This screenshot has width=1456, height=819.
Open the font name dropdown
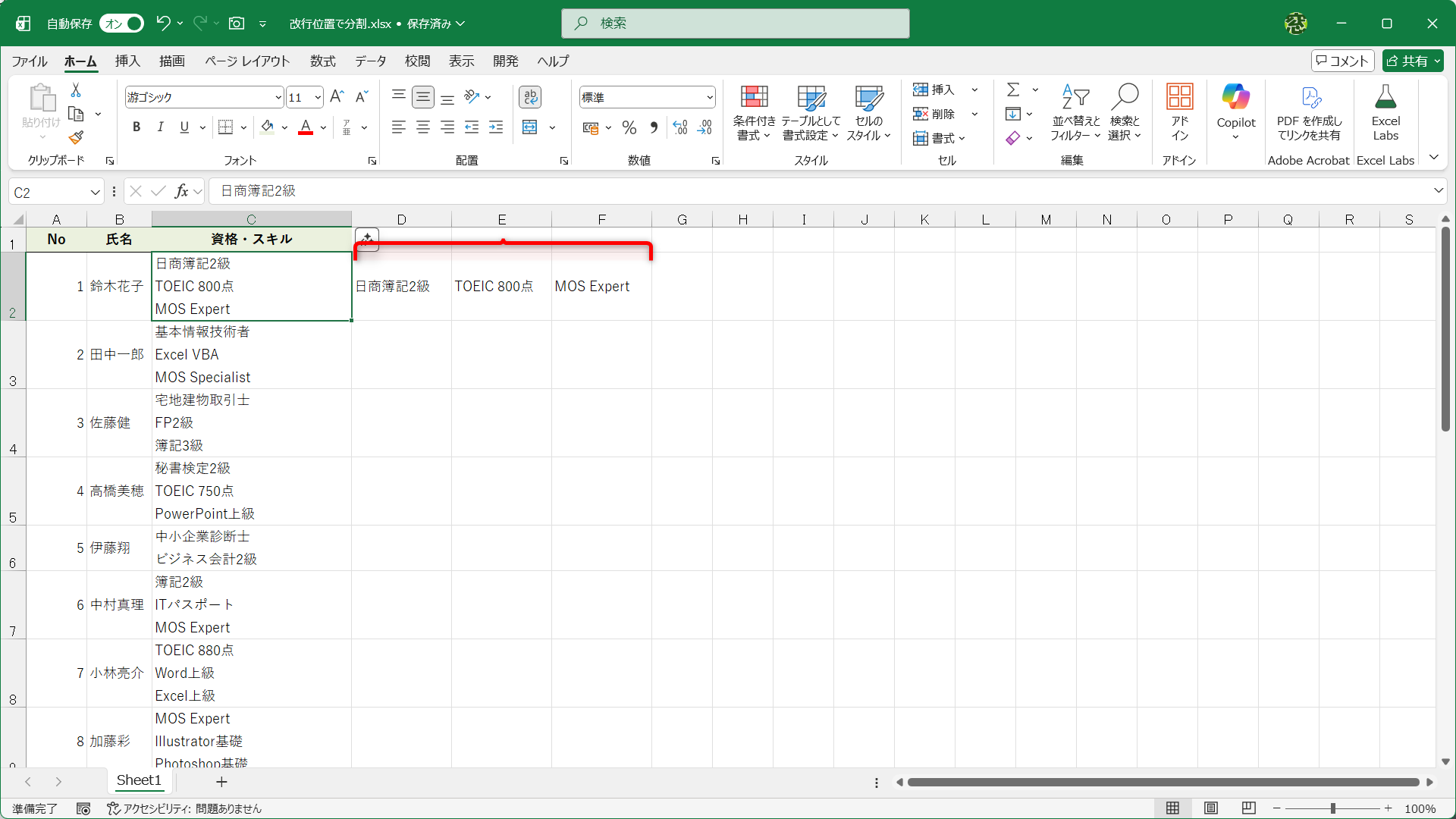[278, 97]
